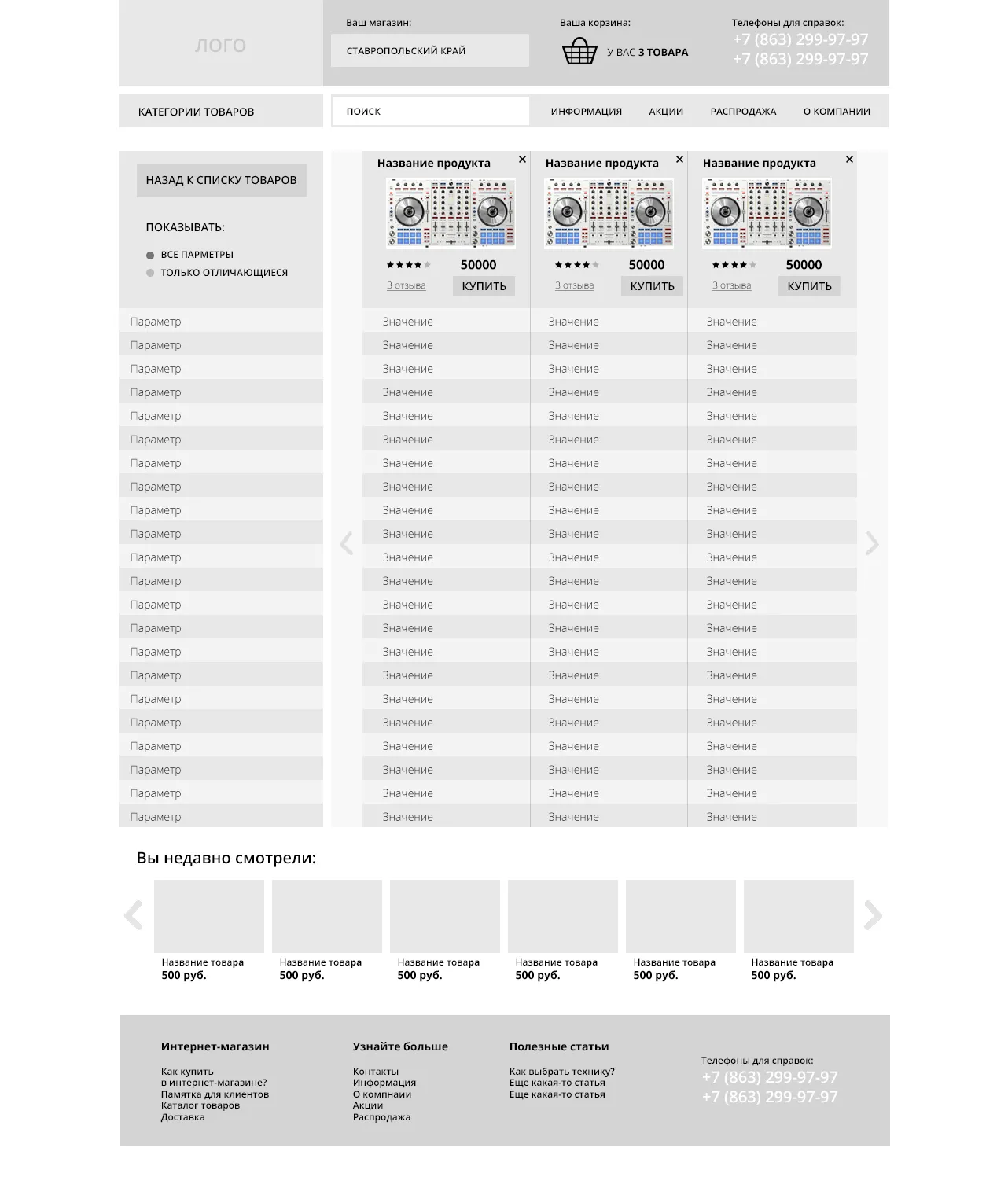
Task: Open footer link О компнаии
Action: pyautogui.click(x=382, y=1094)
